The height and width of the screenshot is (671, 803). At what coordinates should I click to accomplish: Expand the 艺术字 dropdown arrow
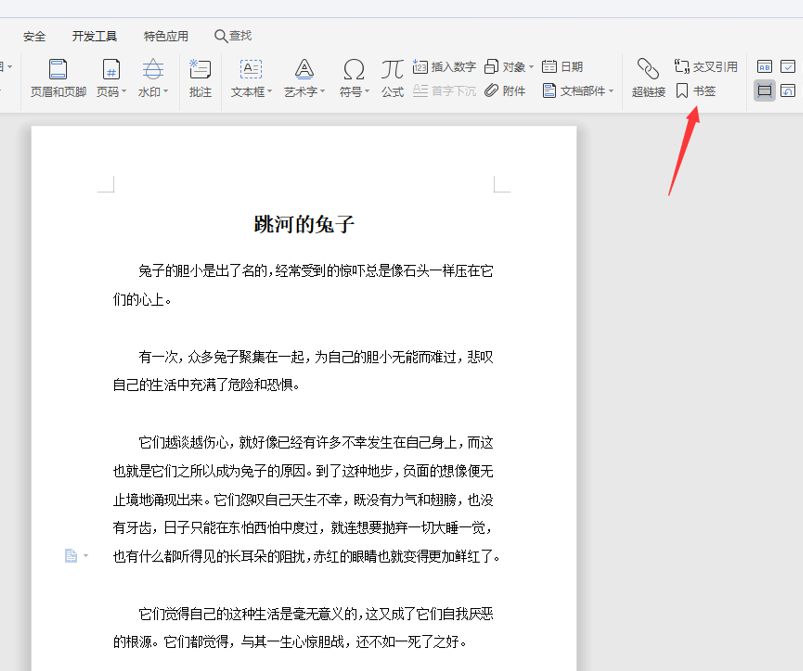point(323,92)
